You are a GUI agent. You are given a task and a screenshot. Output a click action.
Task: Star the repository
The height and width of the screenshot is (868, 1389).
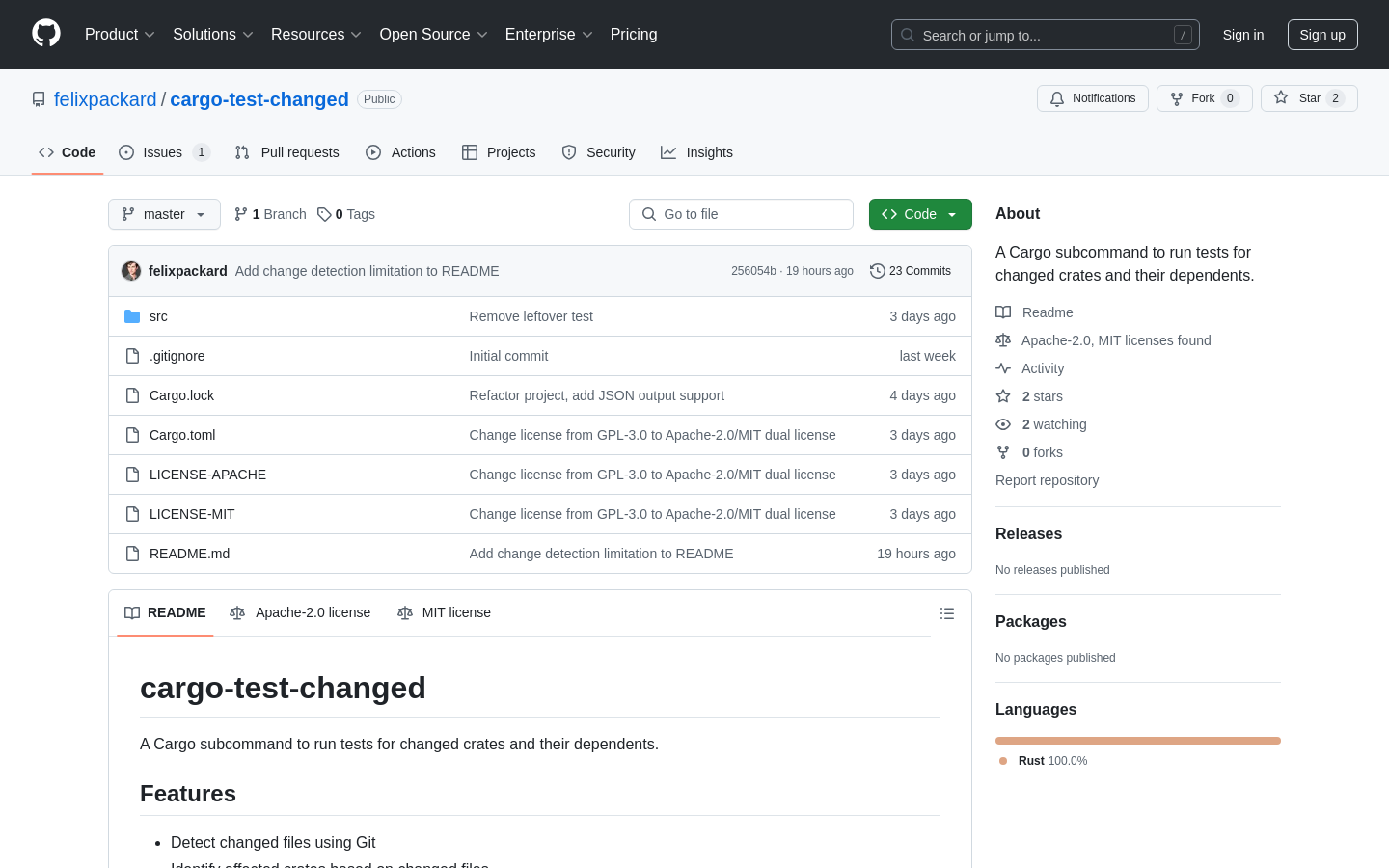pos(1309,98)
